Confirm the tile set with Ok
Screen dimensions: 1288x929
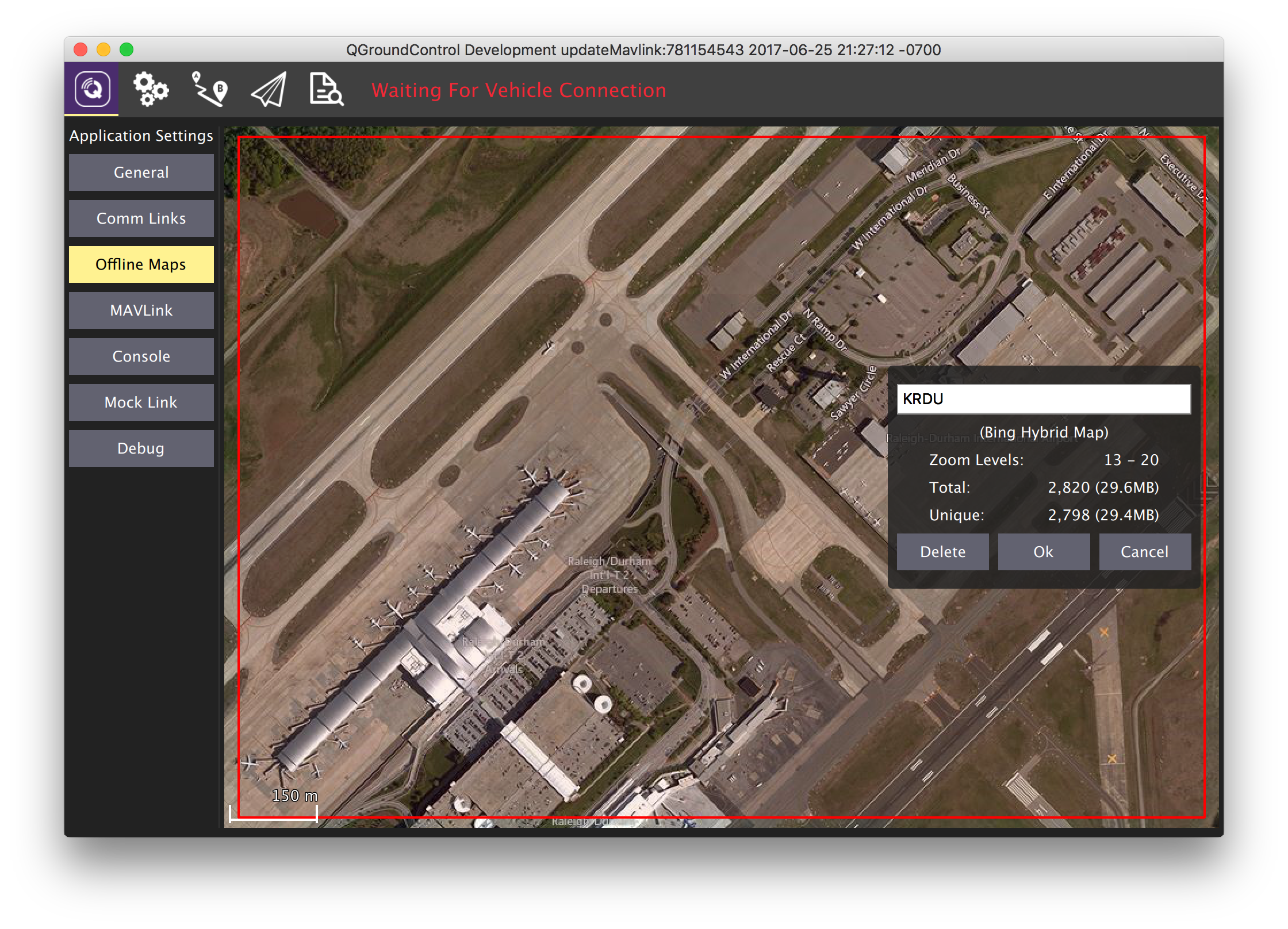pos(1044,551)
